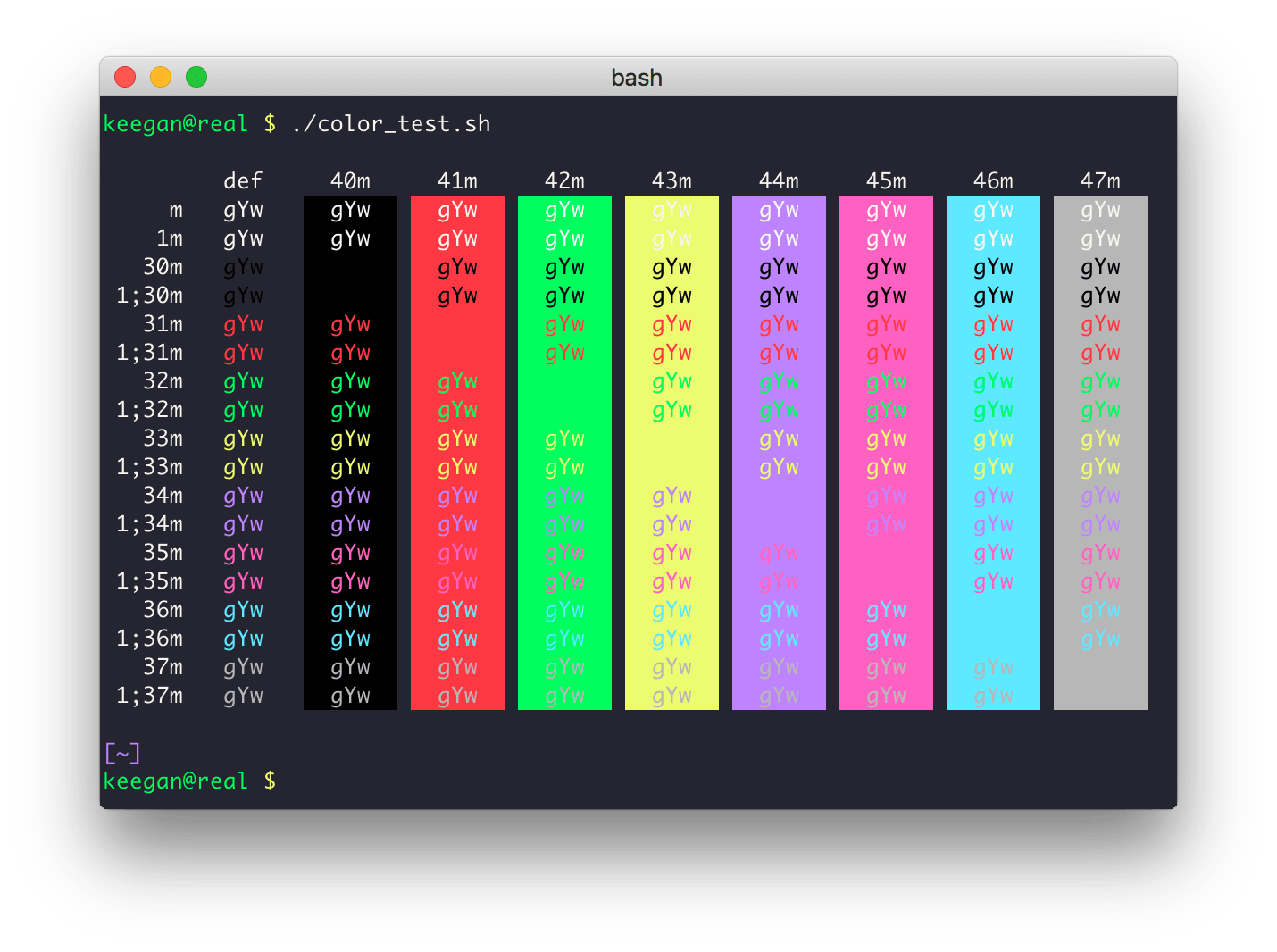Select the 1;37m row label
The height and width of the screenshot is (952, 1277).
click(x=149, y=696)
